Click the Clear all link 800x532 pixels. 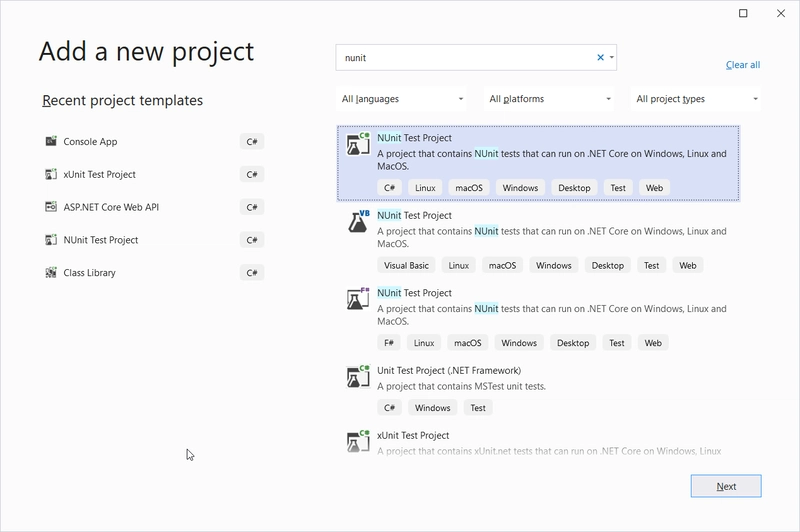743,65
